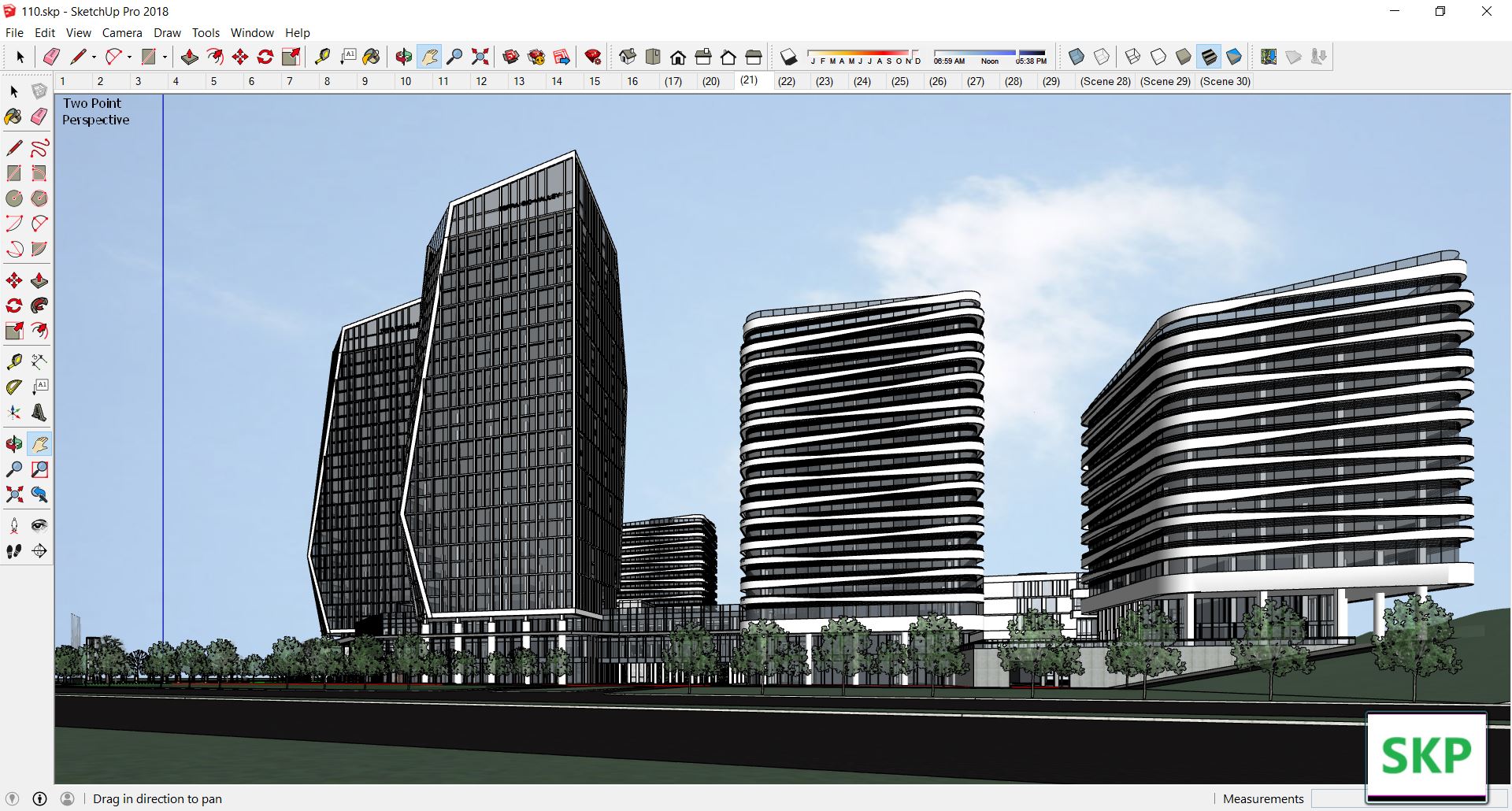Expand the Arc tool dropdown arrow

tap(129, 57)
